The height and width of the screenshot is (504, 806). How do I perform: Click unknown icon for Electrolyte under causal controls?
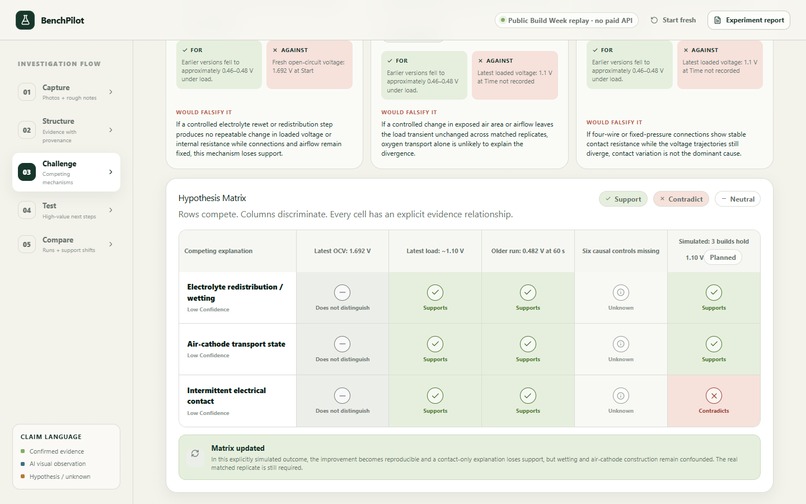pyautogui.click(x=620, y=292)
